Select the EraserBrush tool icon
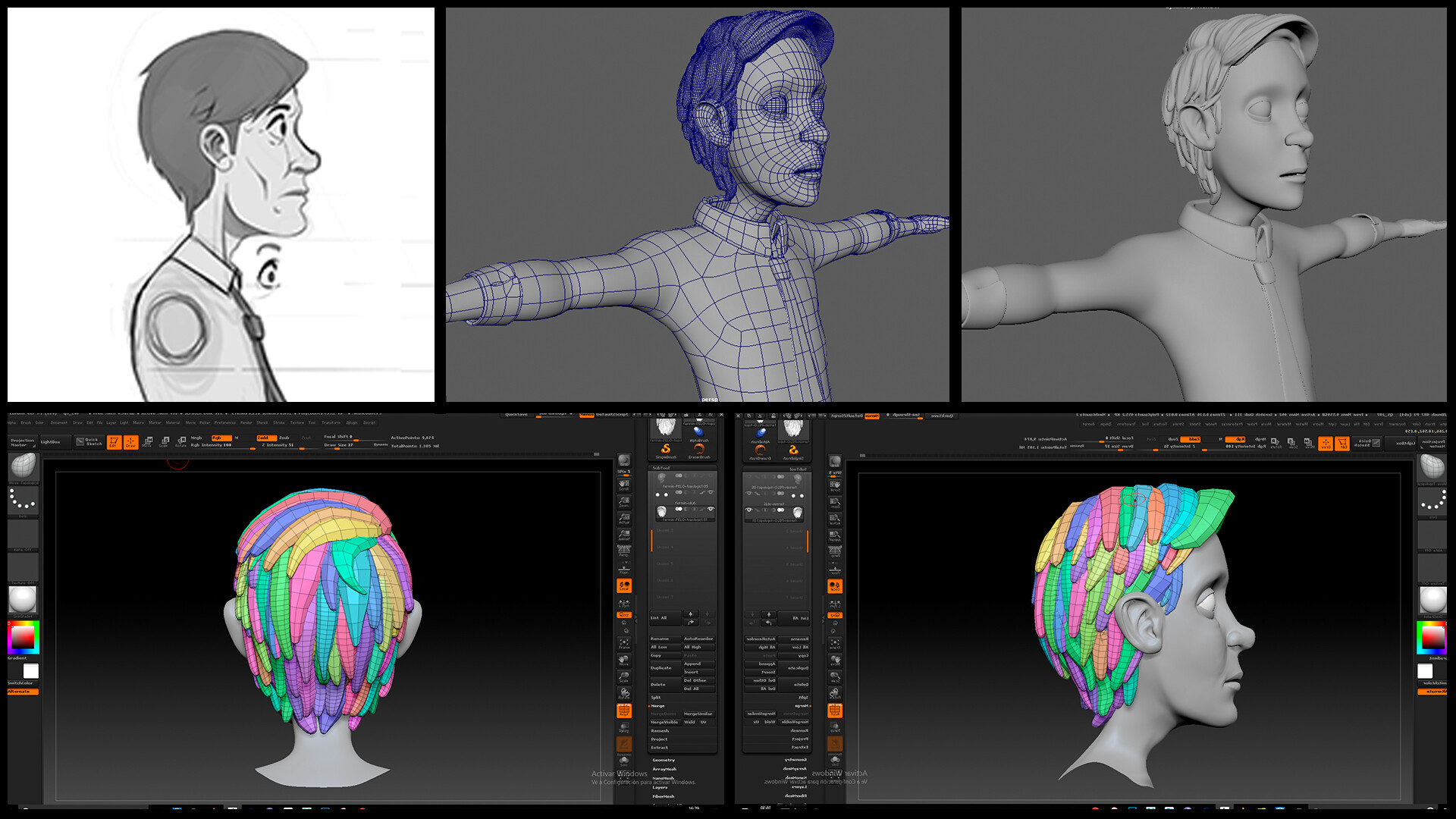This screenshot has width=1456, height=819. [x=698, y=450]
